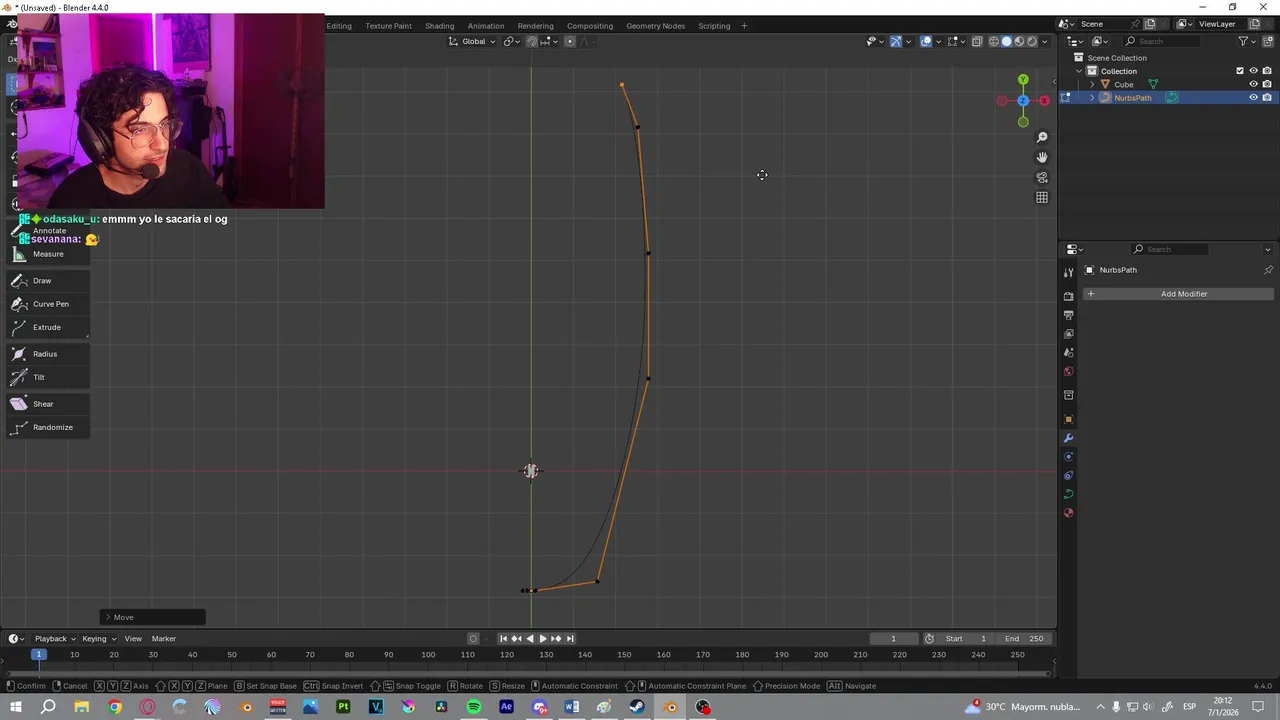Toggle the camera view icon

click(x=1042, y=177)
